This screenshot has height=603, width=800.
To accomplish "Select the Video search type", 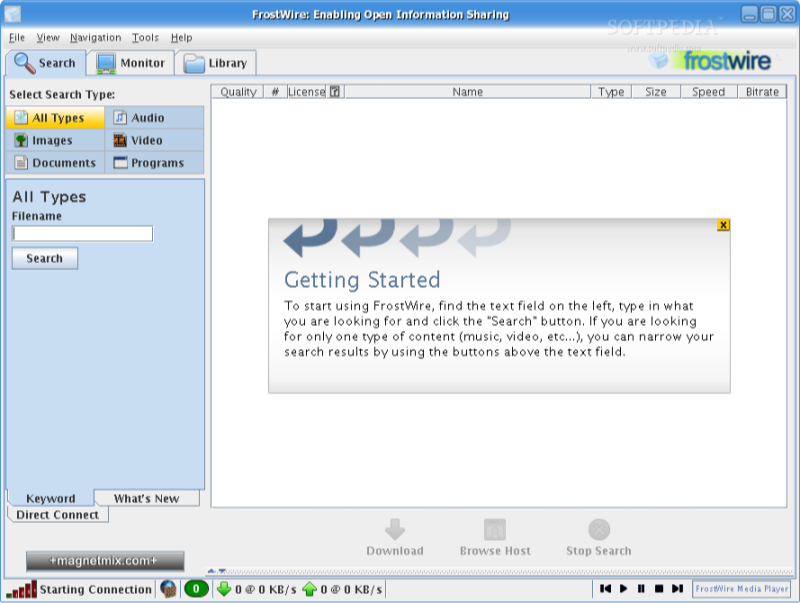I will (155, 140).
